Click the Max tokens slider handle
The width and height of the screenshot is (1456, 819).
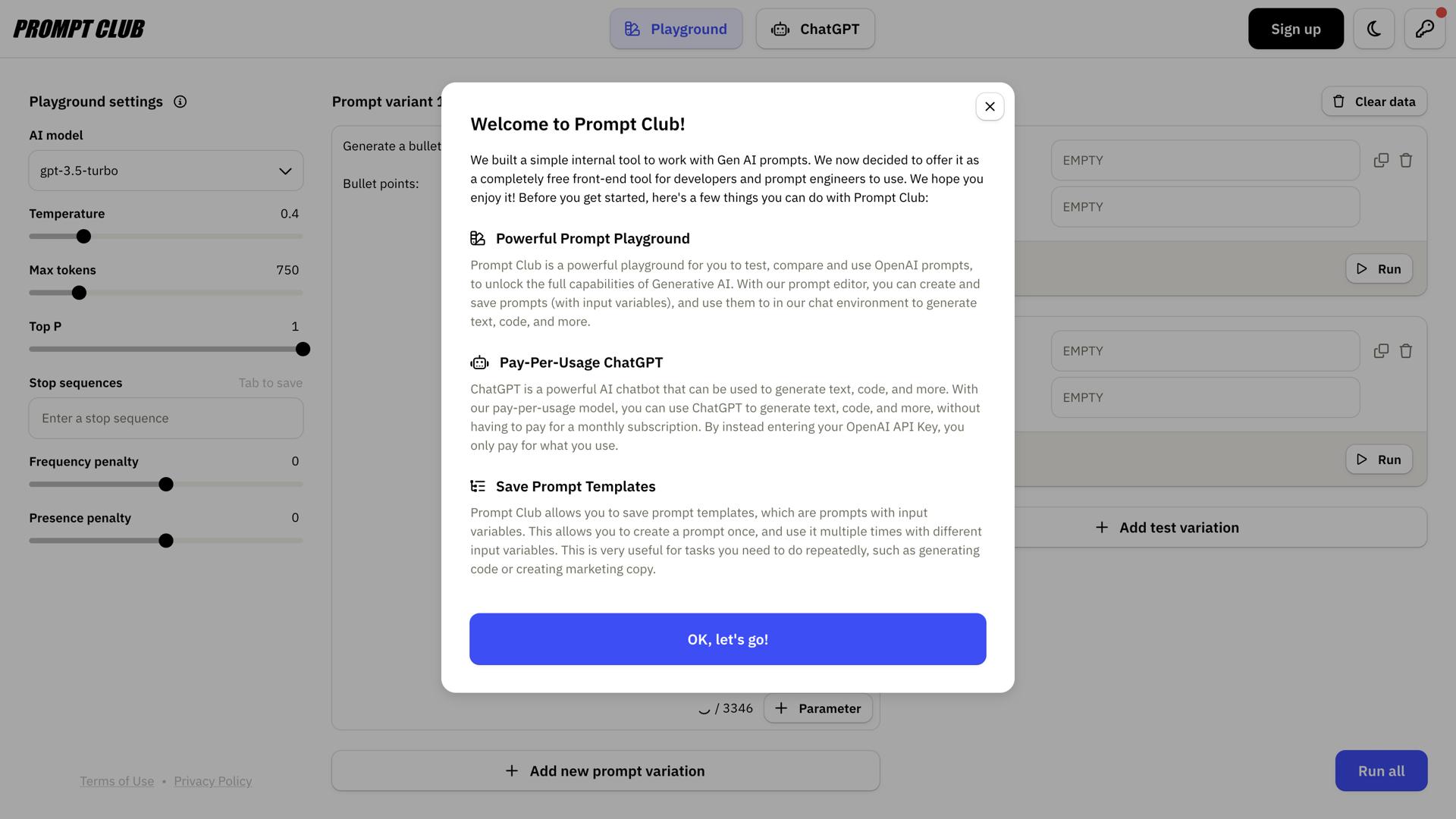point(79,293)
